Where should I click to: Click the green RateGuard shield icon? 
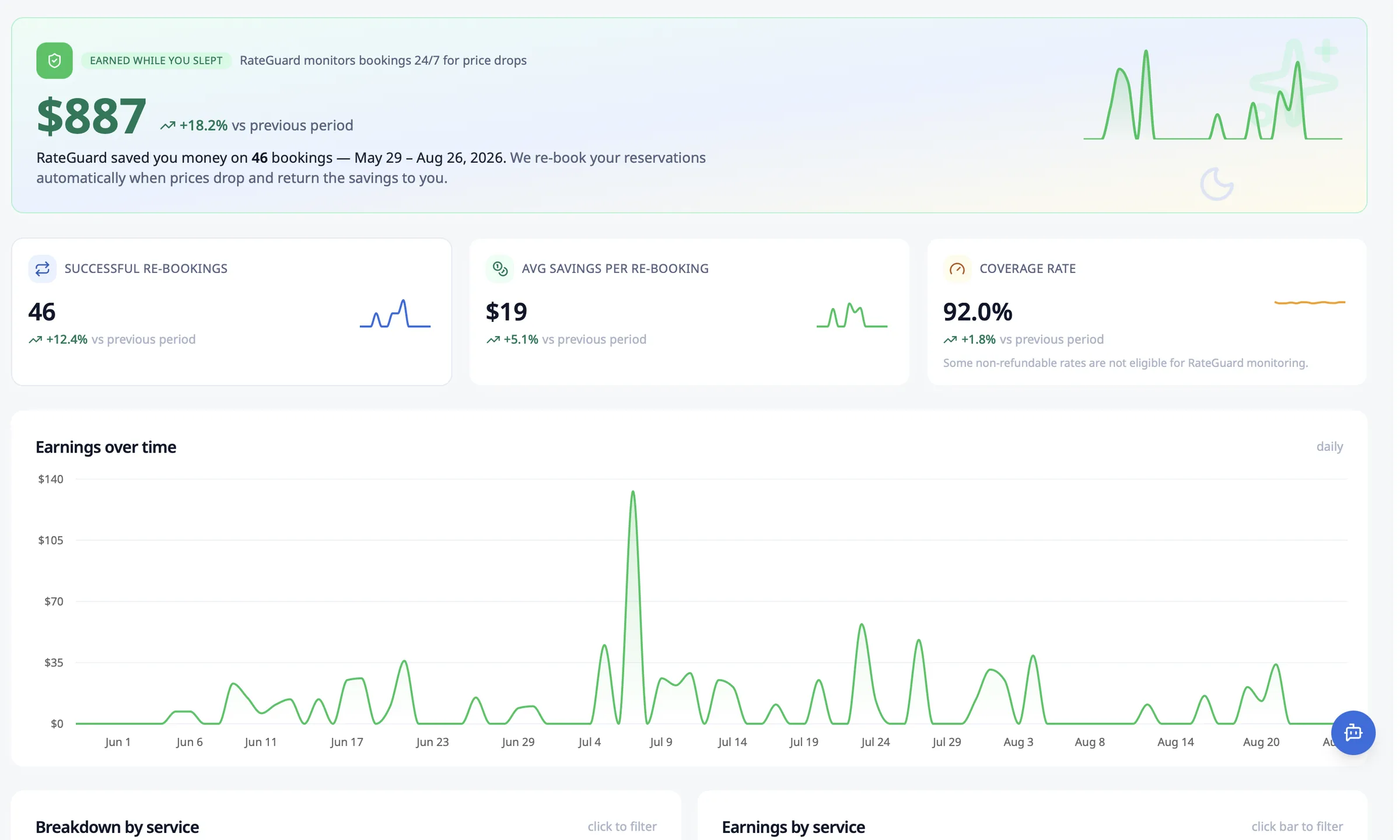point(54,61)
